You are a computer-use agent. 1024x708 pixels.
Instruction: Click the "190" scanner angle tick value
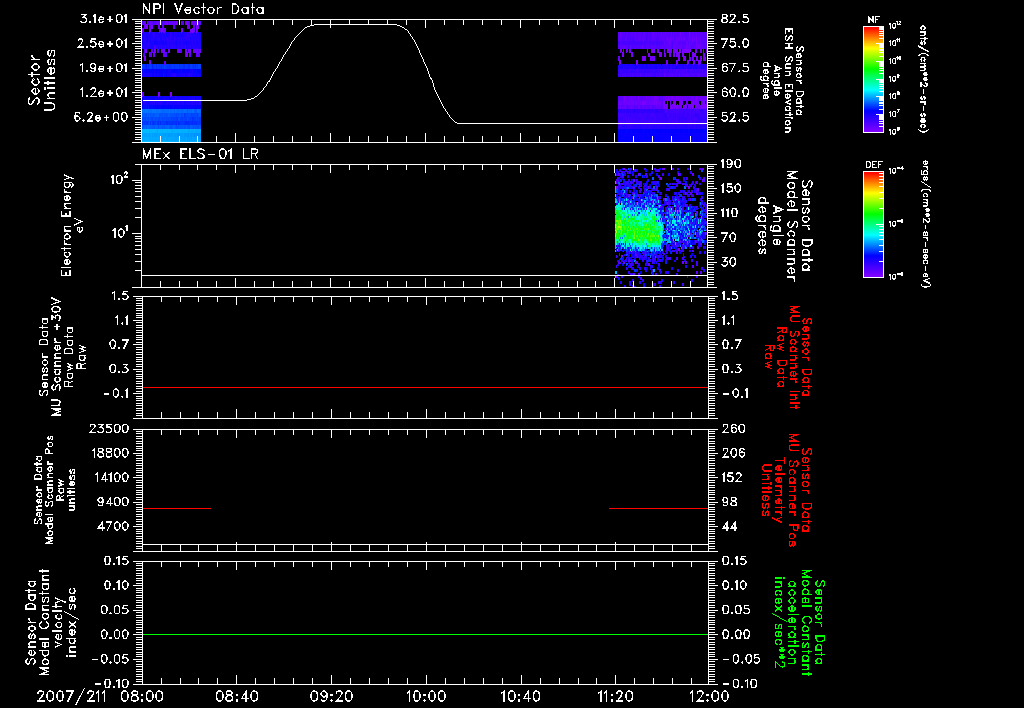731,164
